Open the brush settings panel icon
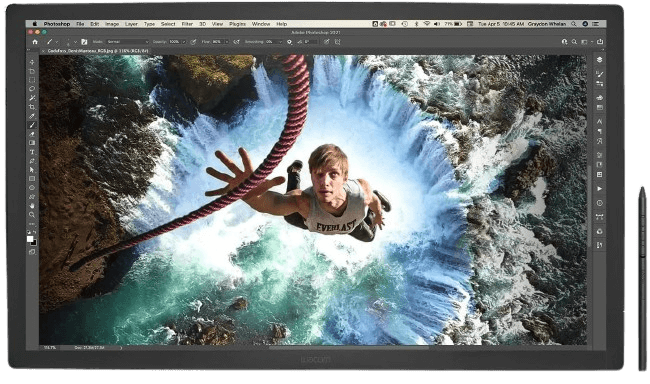The image size is (650, 384). point(84,41)
